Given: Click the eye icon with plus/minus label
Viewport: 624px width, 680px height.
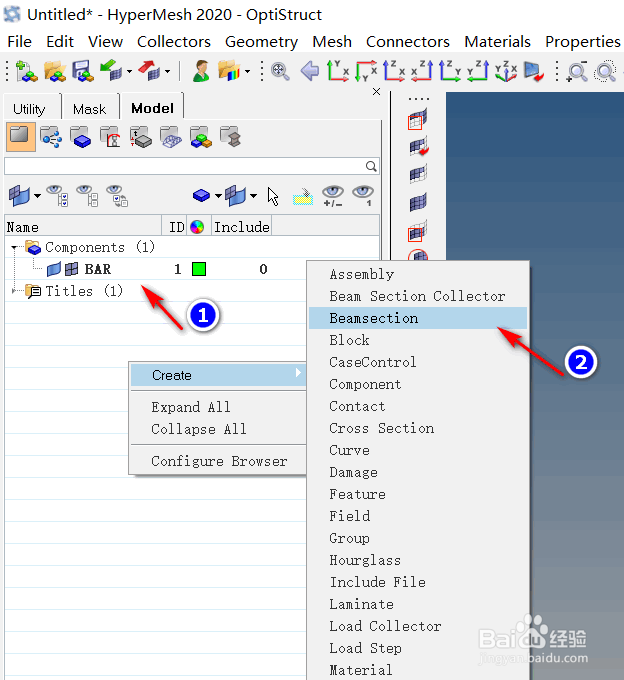Looking at the screenshot, I should [x=333, y=196].
